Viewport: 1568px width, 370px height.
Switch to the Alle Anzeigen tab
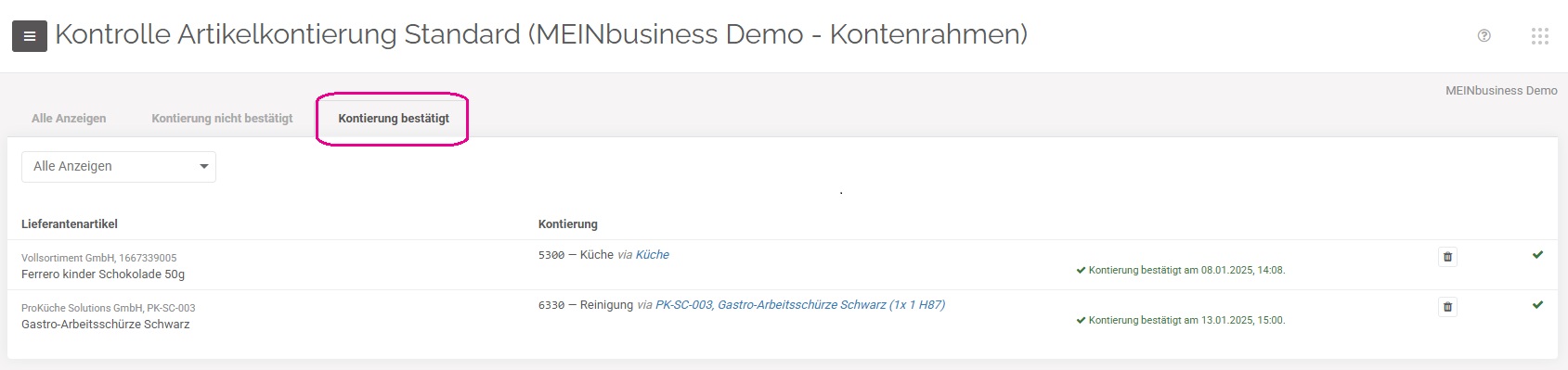[69, 119]
